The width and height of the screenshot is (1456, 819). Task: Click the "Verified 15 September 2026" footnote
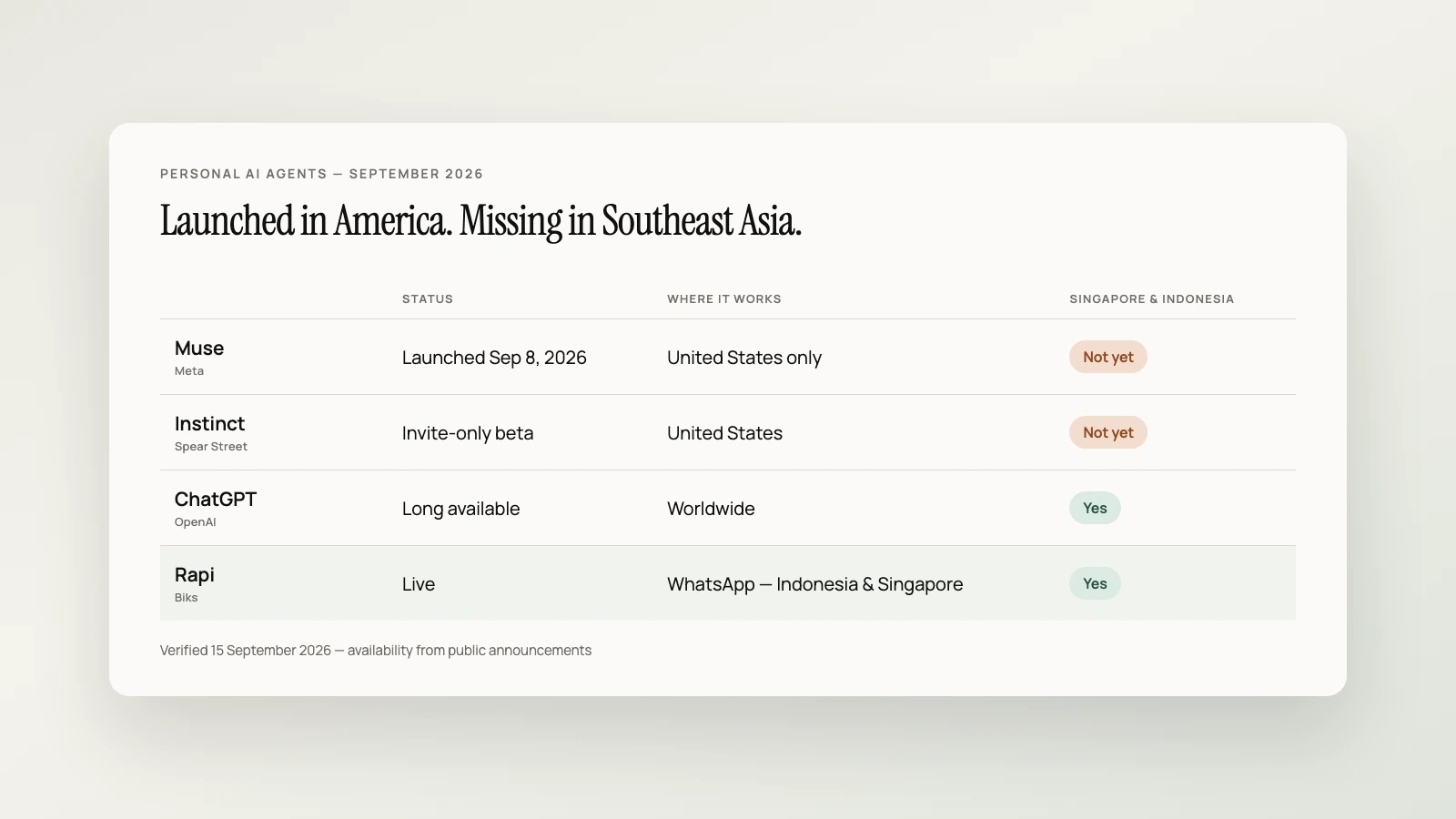(x=376, y=651)
